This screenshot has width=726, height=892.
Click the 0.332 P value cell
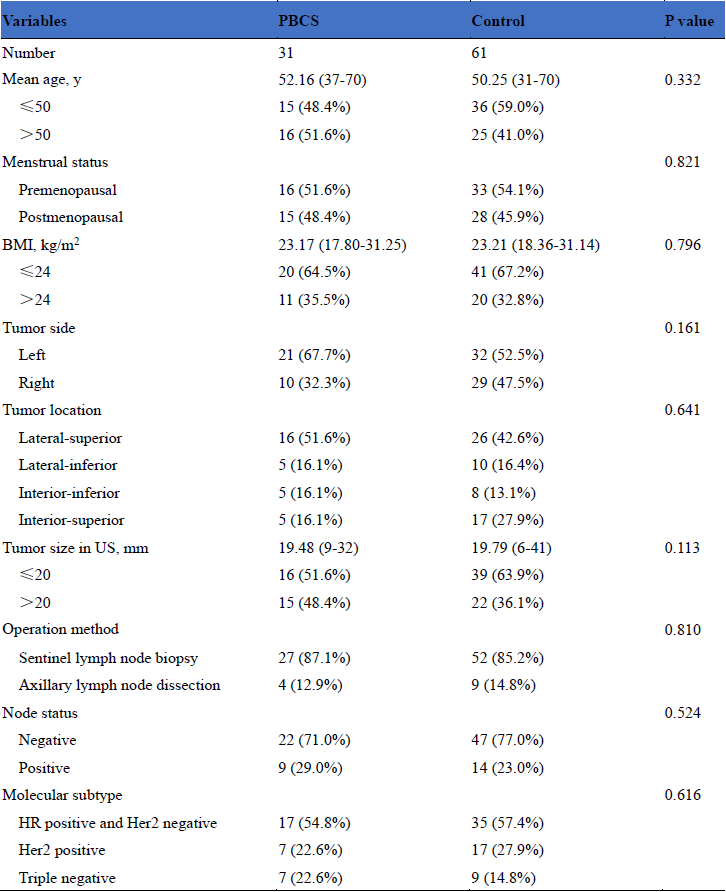[x=683, y=80]
